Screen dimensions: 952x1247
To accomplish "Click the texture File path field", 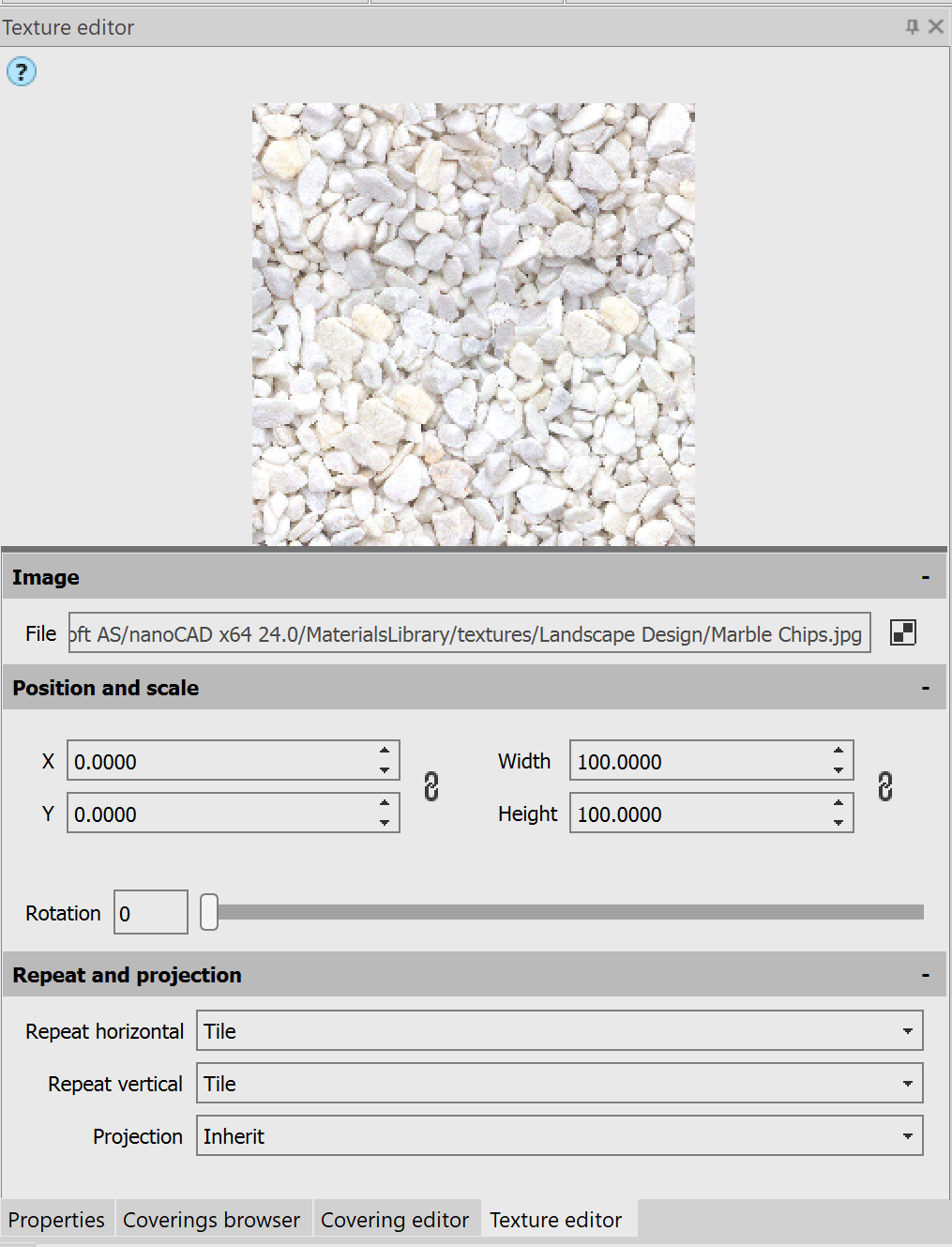I will pos(469,634).
